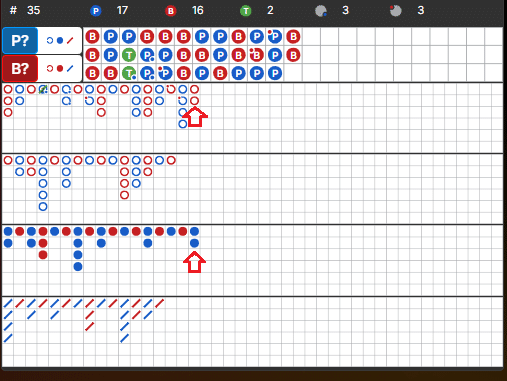Click bottom circle of big eye road's five-deep column
Screen dimensions: 507x381
pyautogui.click(x=43, y=207)
